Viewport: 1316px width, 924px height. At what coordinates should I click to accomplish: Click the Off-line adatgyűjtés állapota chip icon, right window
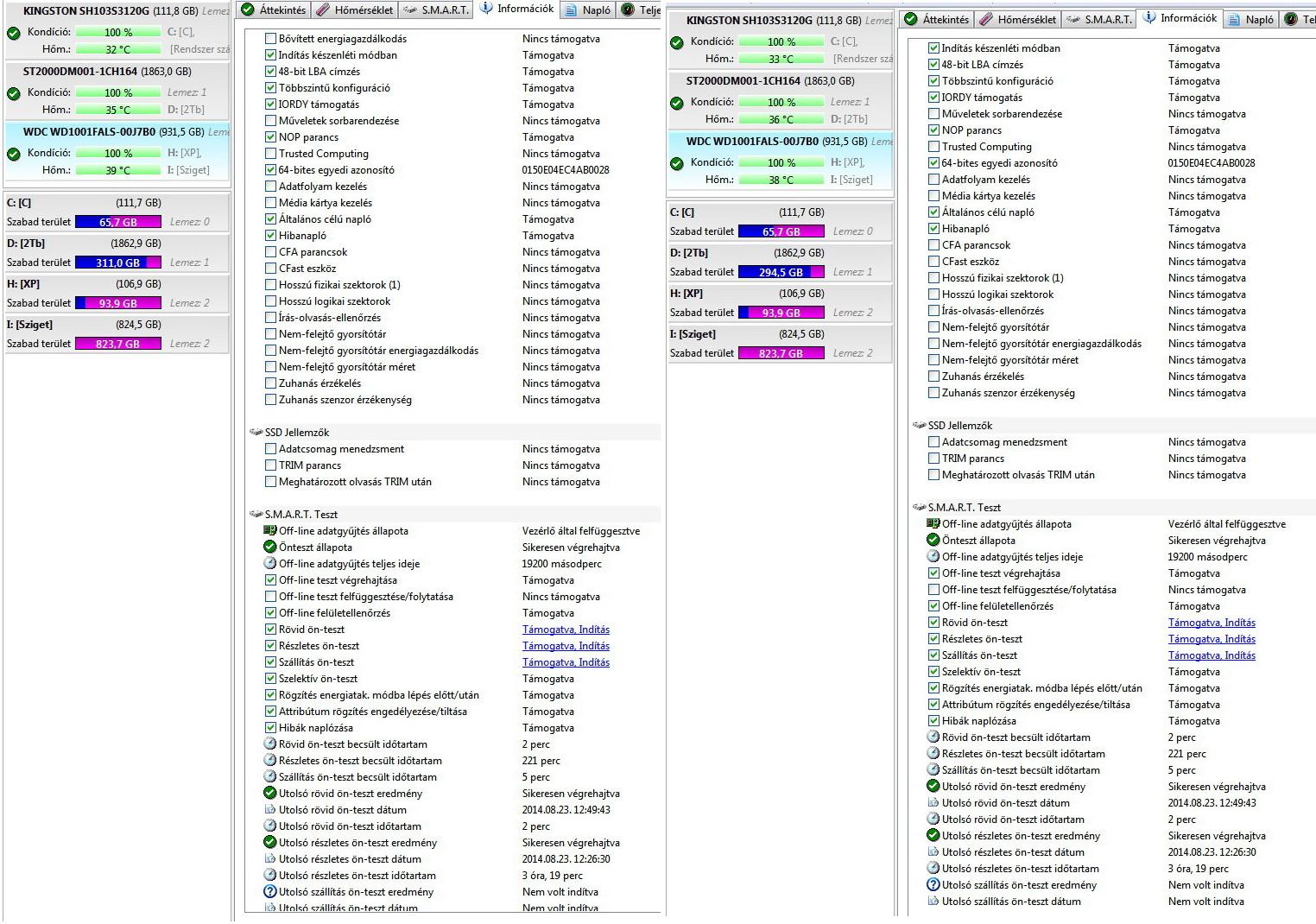(933, 523)
